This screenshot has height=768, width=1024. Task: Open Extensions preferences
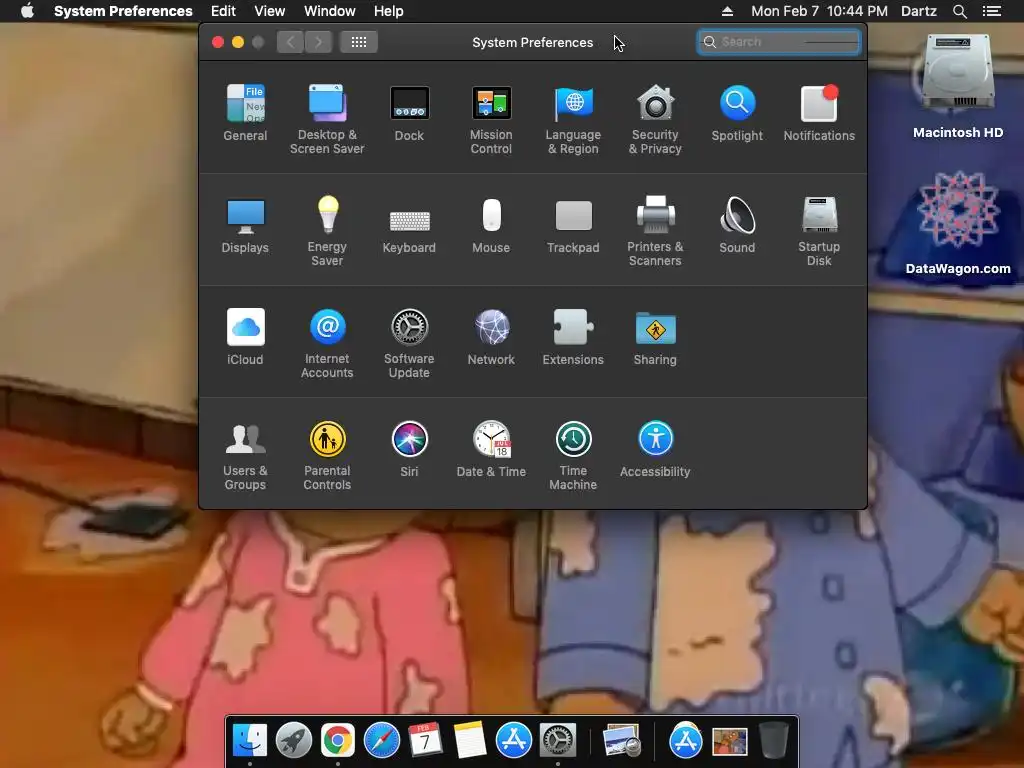coord(573,337)
